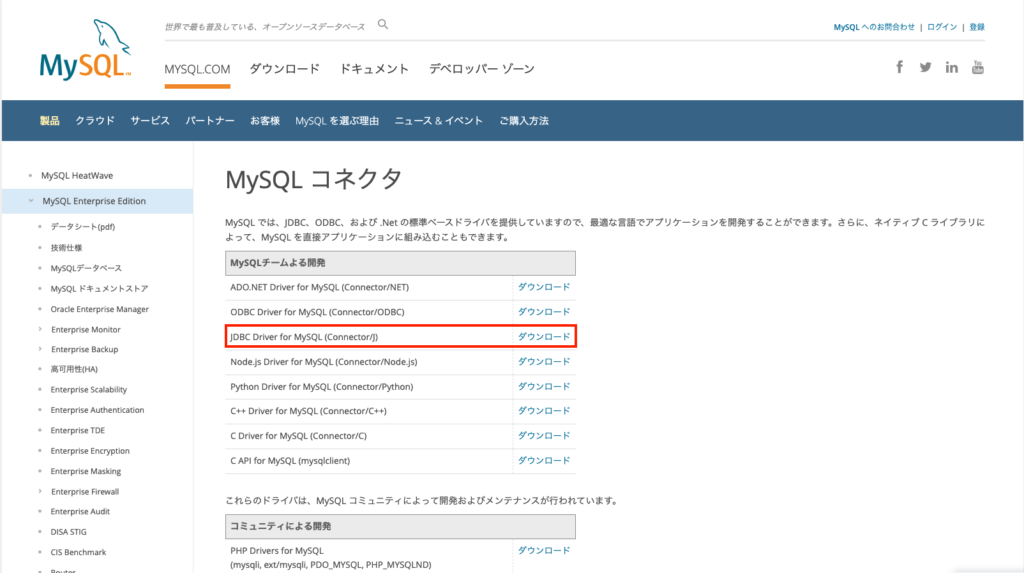
Task: Open the MySQL Twitter icon
Action: [x=925, y=67]
